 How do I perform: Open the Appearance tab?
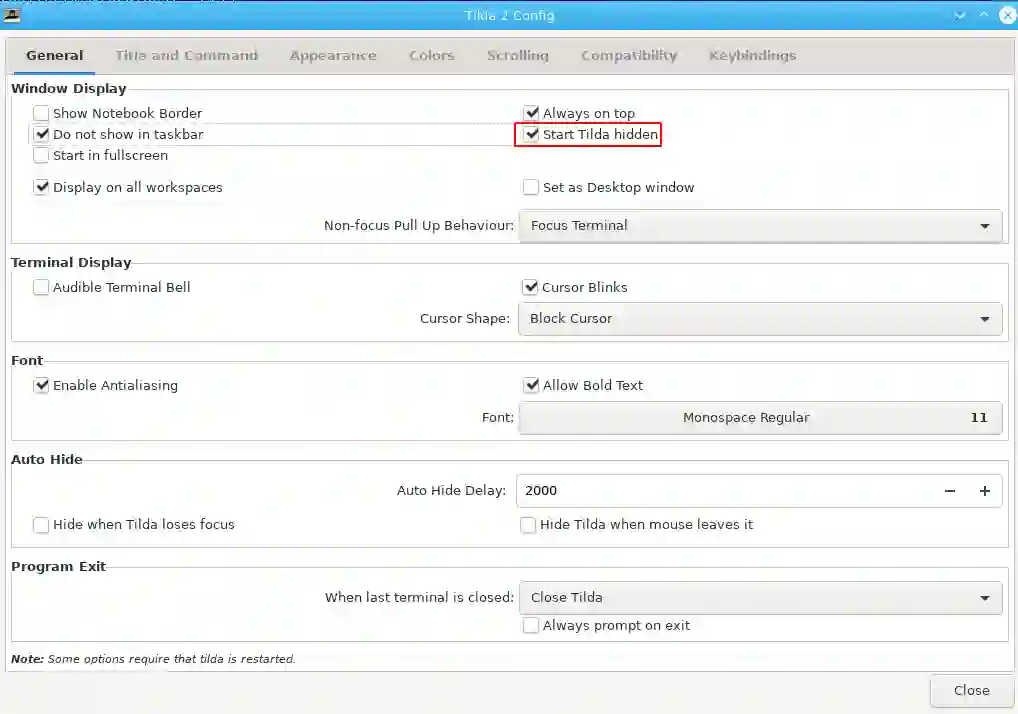pos(333,56)
